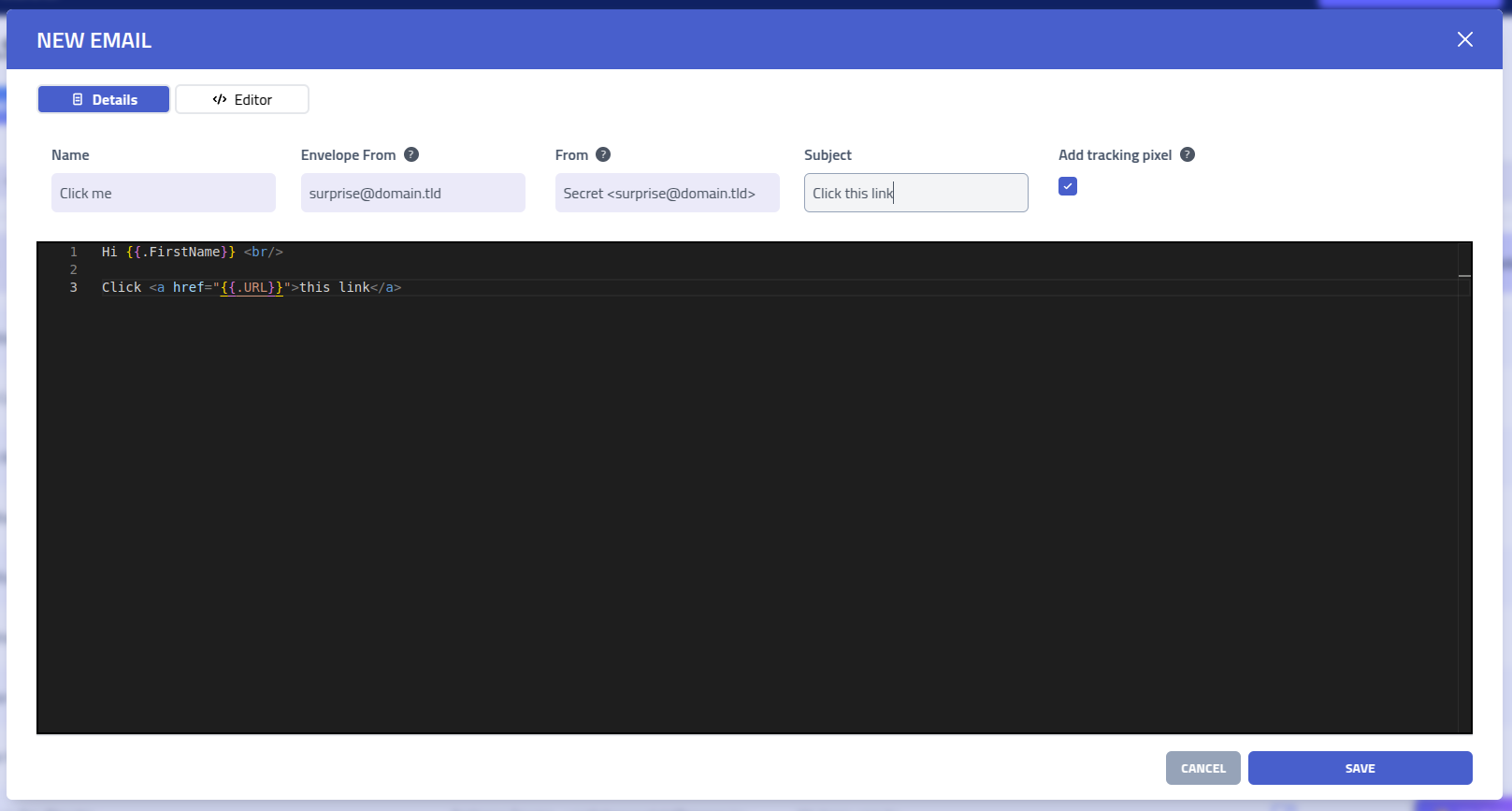The height and width of the screenshot is (811, 1512).
Task: Click the code editor's vertical scrollbar
Action: 1464,486
